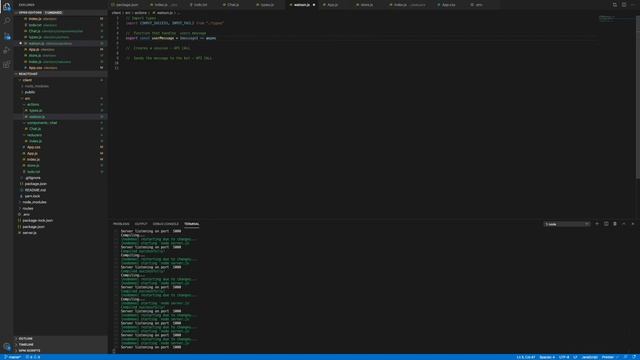Click the UTF-8 encoding in the status bar
Screen dimensions: 640x360
(564, 357)
